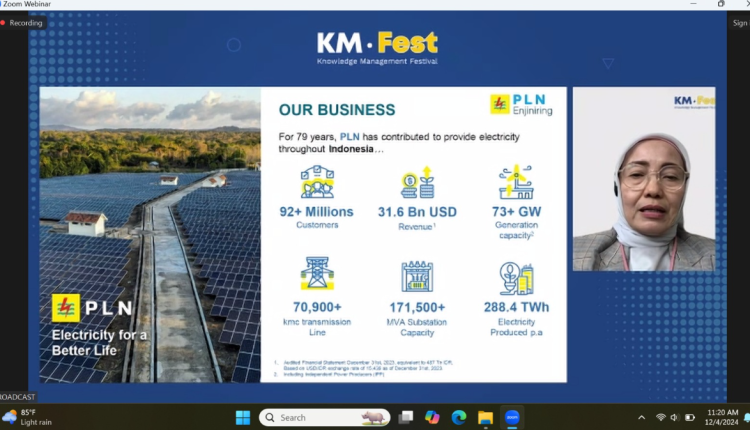Click the taskbar Search box
The height and width of the screenshot is (430, 750).
(324, 418)
